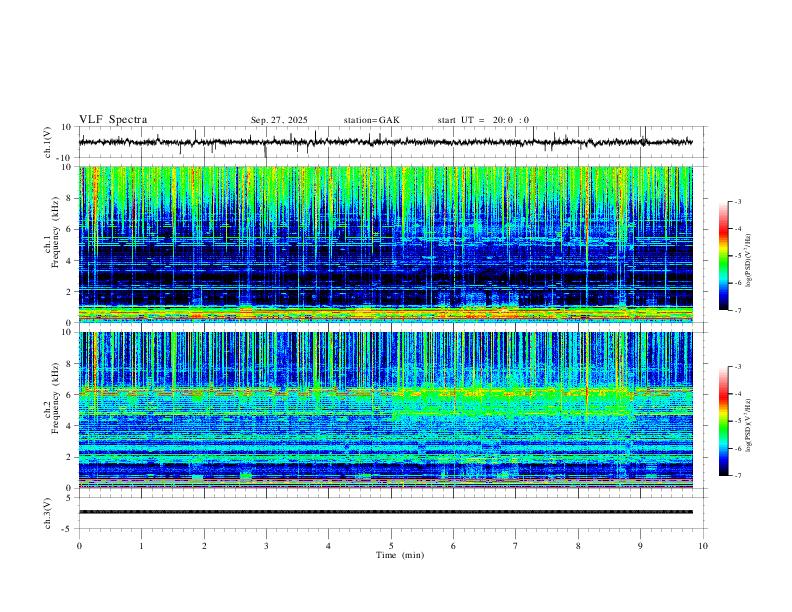The width and height of the screenshot is (792, 612).
Task: Click the "5" tick on ch.3(V) axis
Action: (69, 497)
